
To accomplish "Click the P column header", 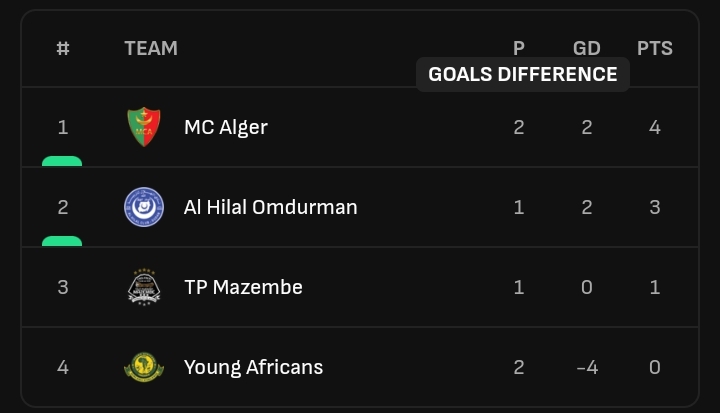I will pyautogui.click(x=518, y=48).
